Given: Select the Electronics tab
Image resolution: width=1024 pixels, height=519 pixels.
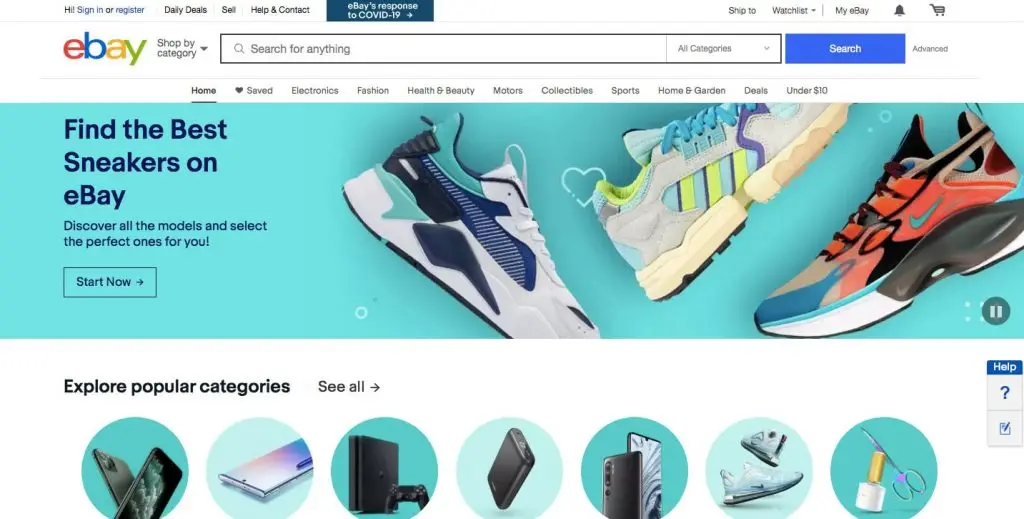Looking at the screenshot, I should click(x=315, y=91).
